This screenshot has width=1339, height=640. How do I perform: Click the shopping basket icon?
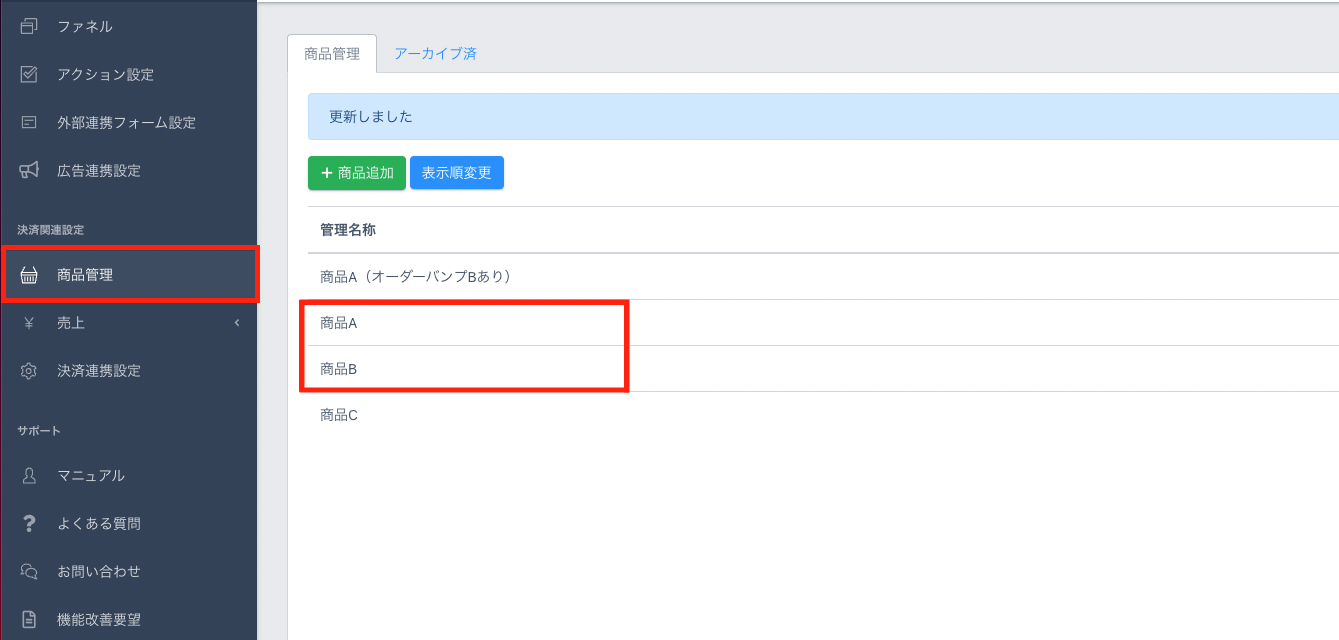(x=29, y=275)
